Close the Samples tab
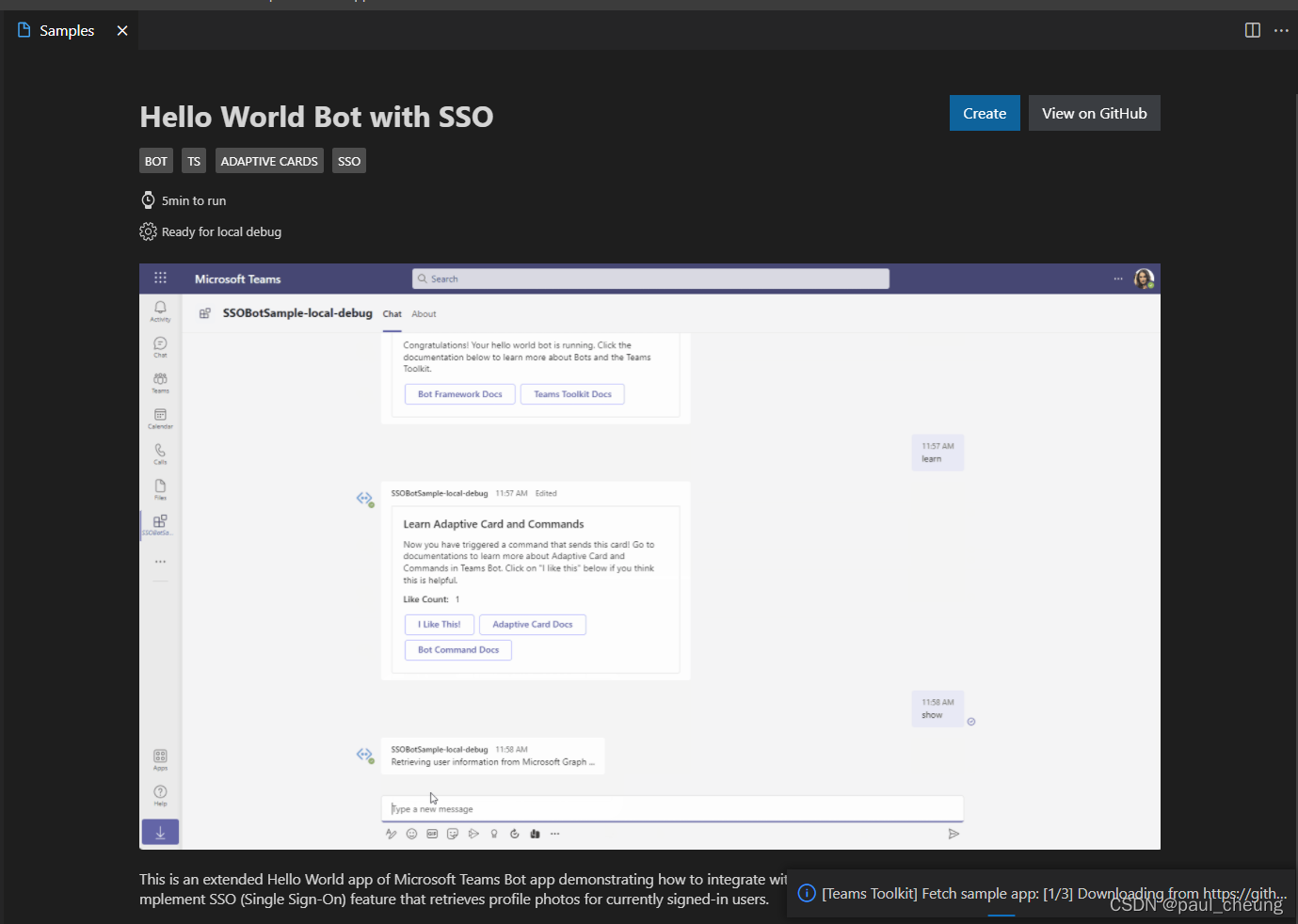The height and width of the screenshot is (924, 1298). click(x=122, y=30)
